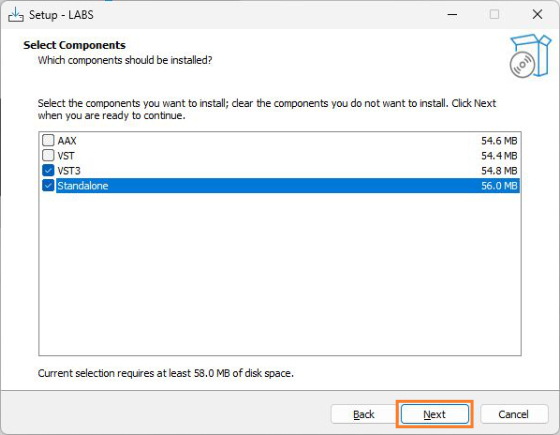Uncheck the VST3 component checkbox
Image resolution: width=560 pixels, height=435 pixels.
tap(48, 170)
